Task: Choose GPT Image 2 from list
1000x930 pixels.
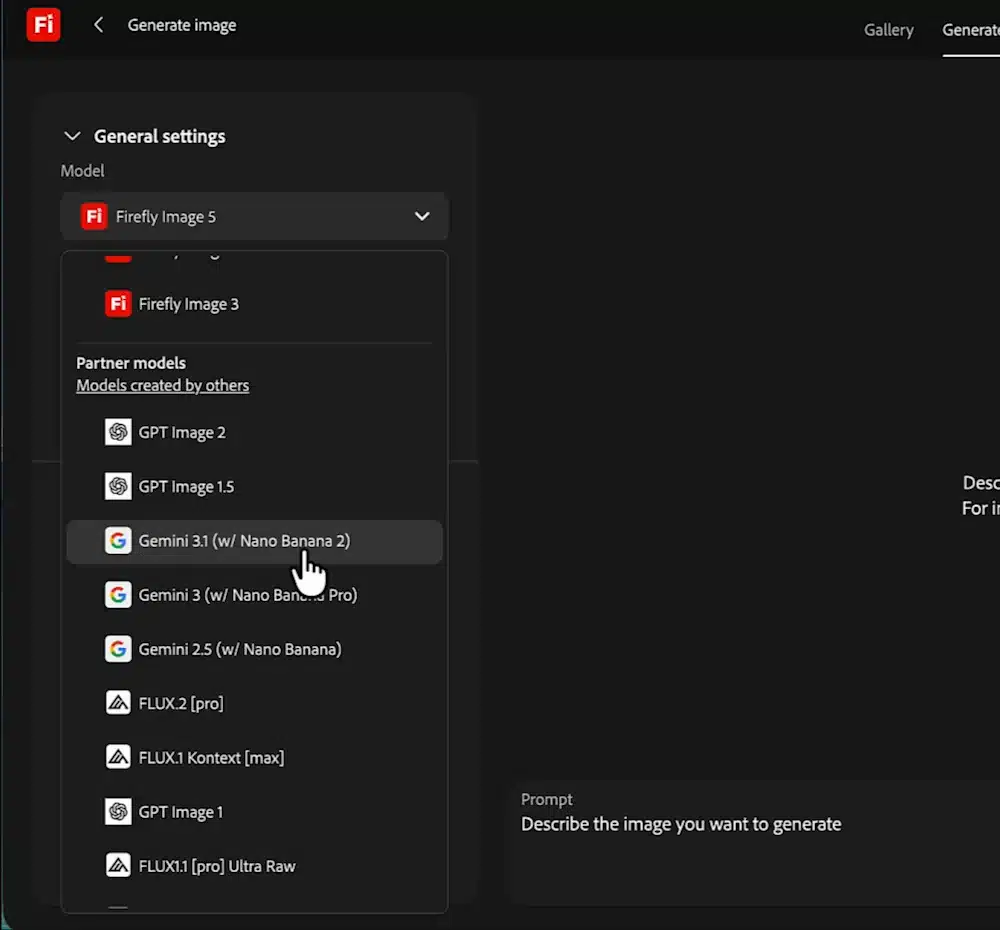Action: (254, 432)
